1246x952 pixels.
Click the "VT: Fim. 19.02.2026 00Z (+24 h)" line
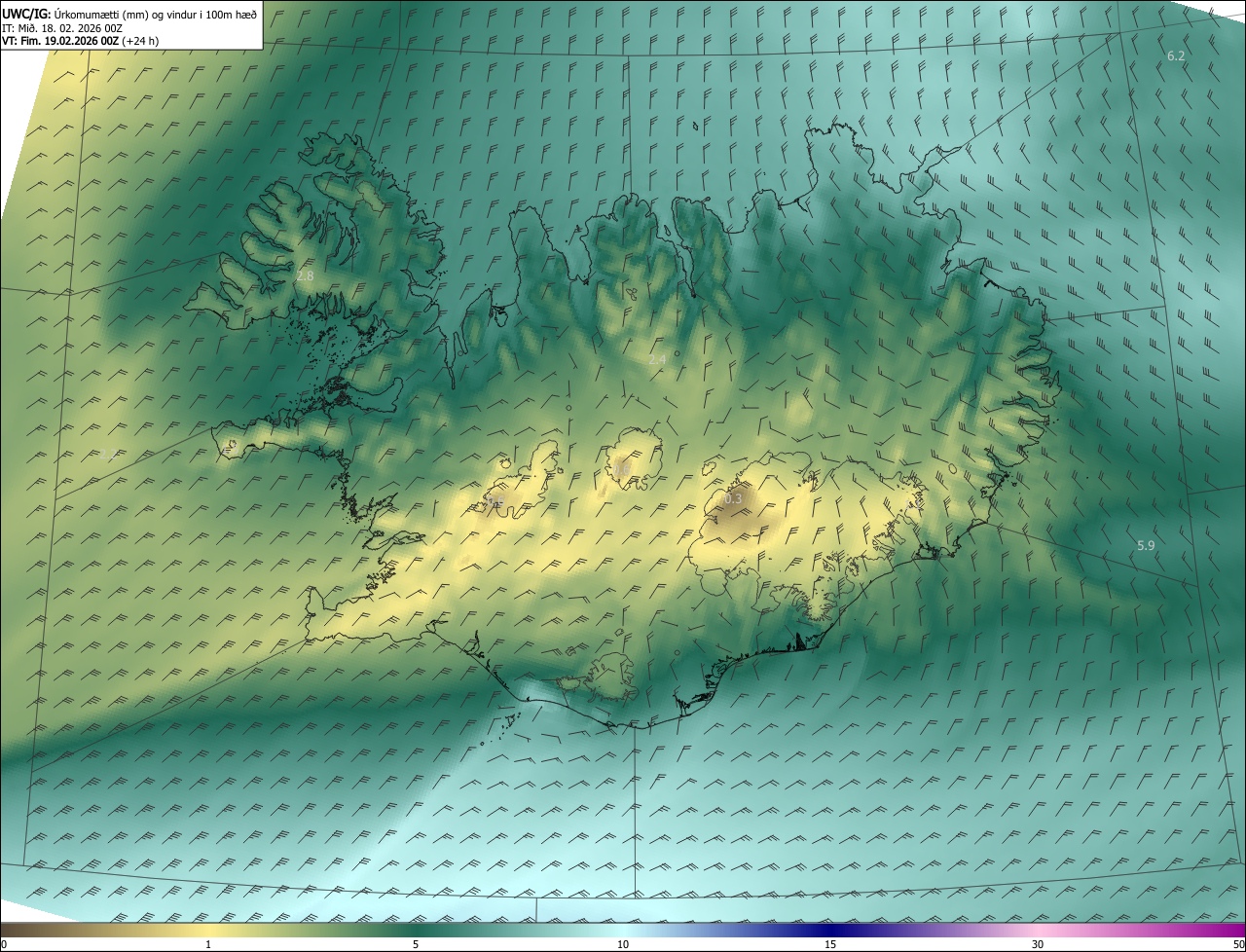(81, 41)
